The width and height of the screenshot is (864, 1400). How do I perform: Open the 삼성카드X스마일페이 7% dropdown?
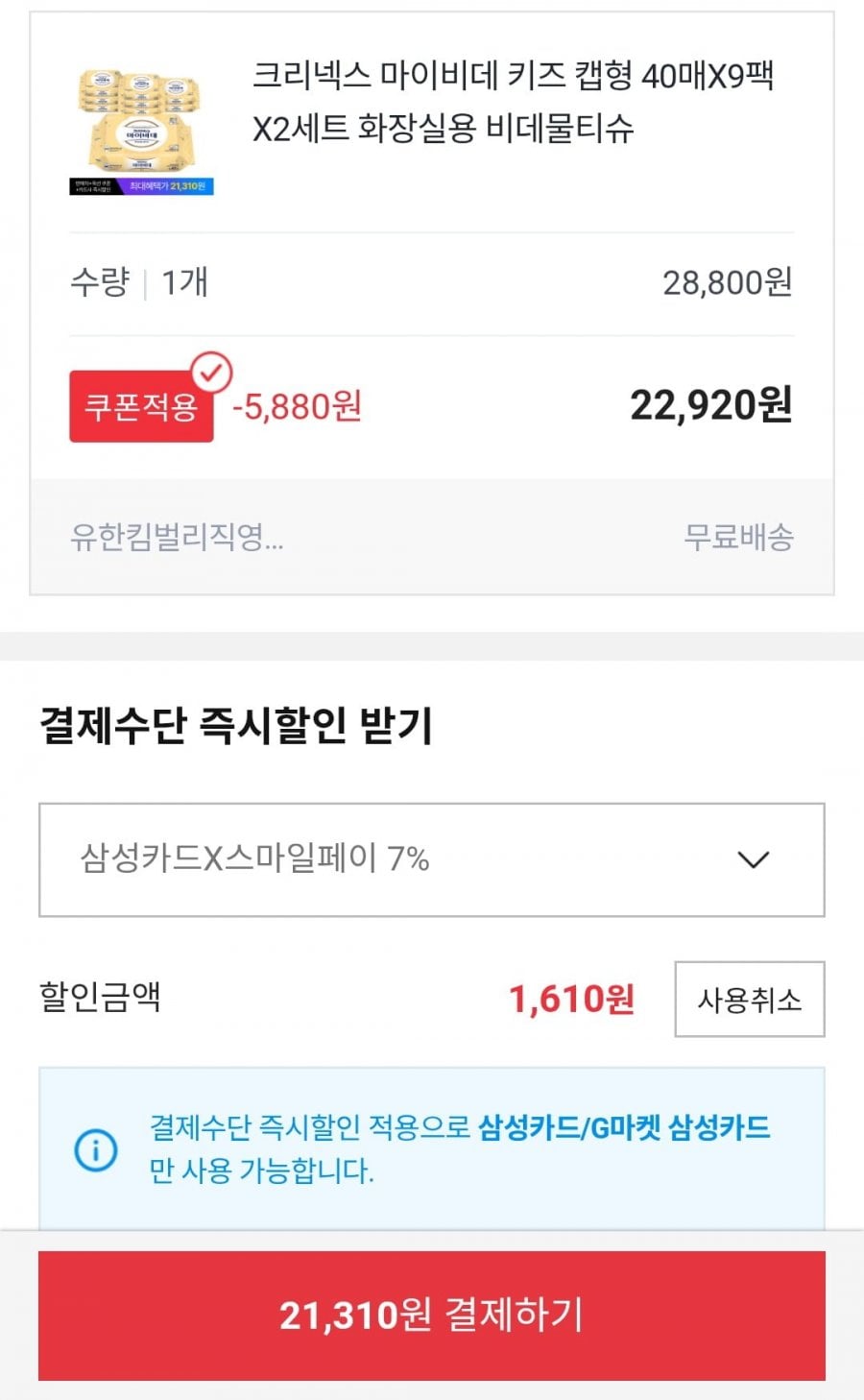(432, 859)
